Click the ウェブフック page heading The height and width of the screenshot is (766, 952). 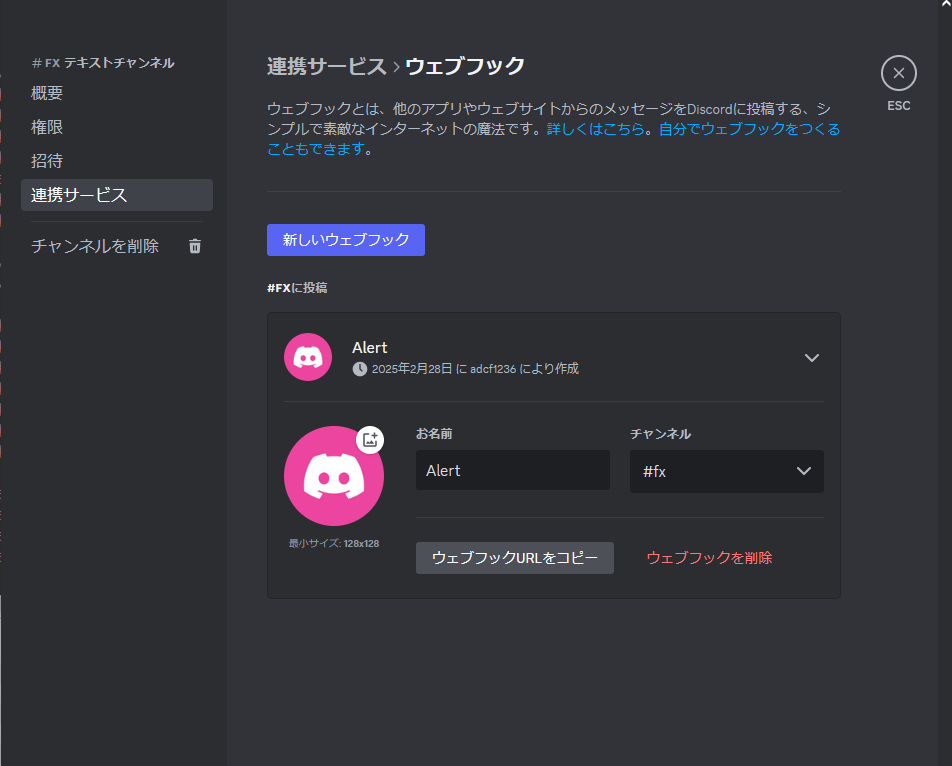(x=465, y=66)
